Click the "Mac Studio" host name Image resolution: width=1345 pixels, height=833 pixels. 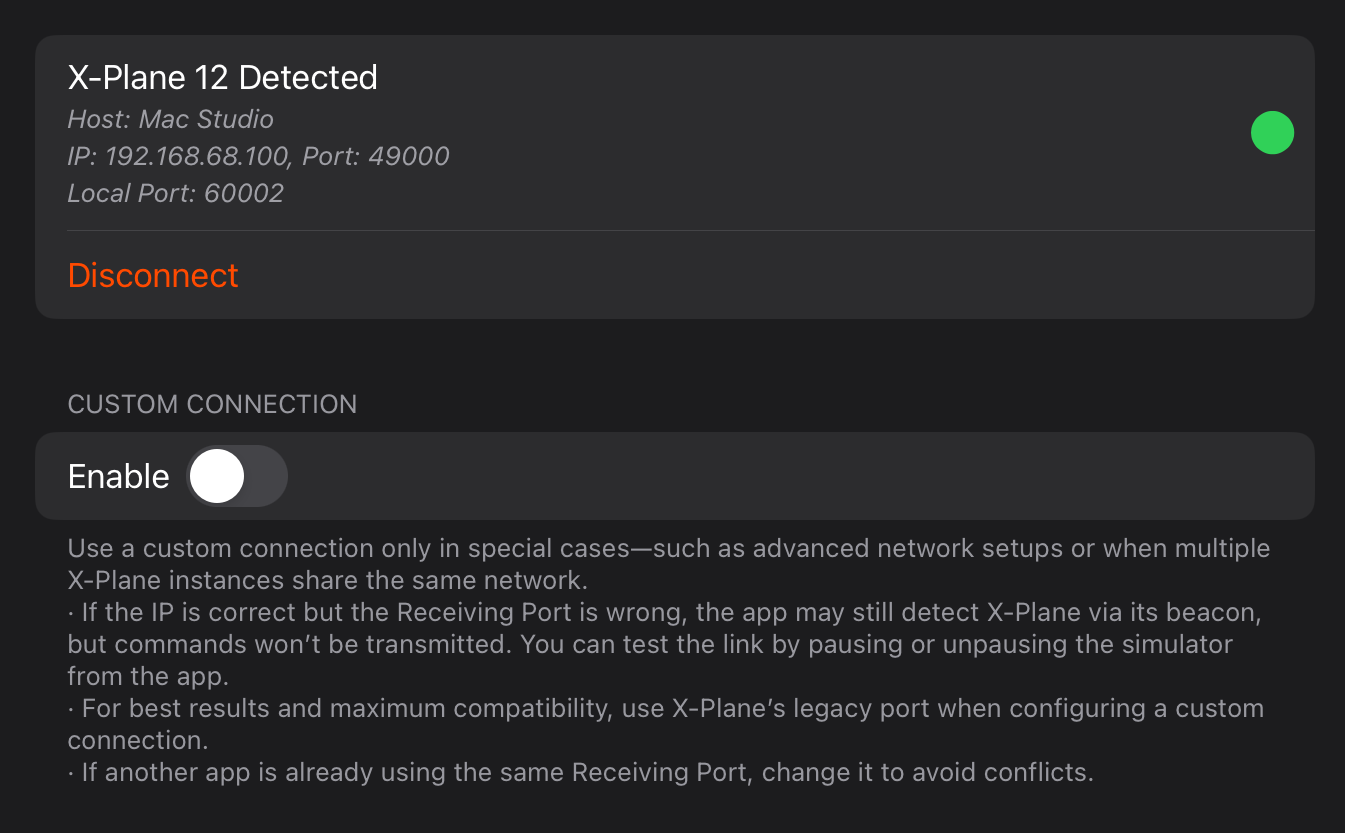point(206,119)
